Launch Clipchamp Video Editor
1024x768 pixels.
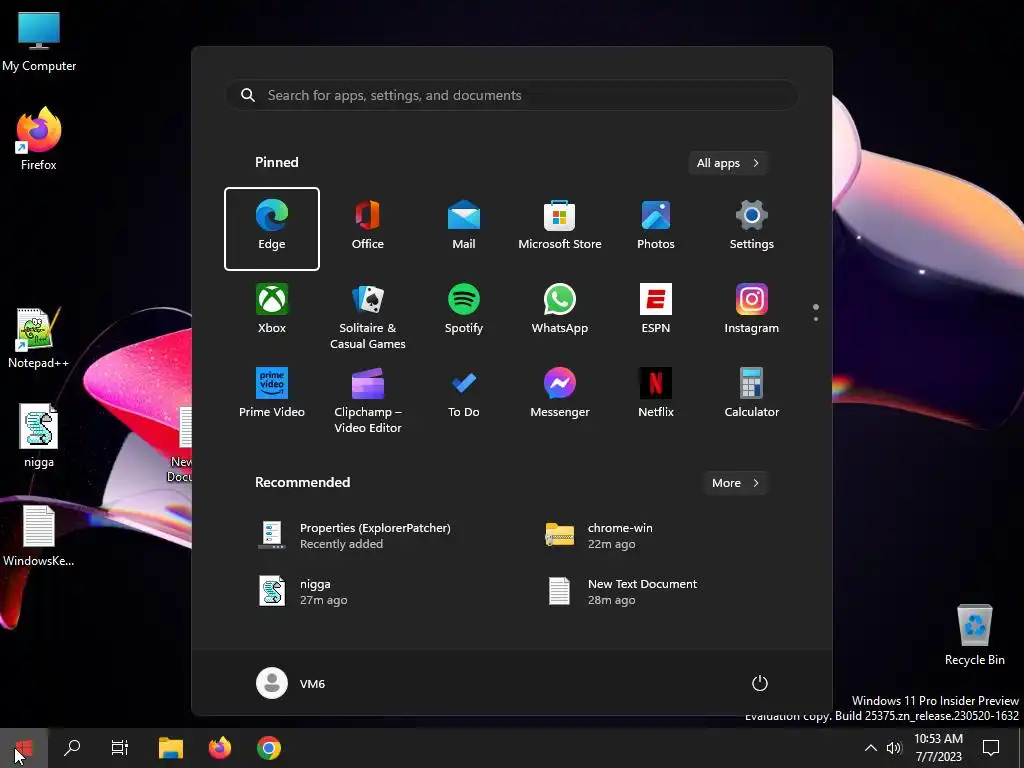[368, 401]
